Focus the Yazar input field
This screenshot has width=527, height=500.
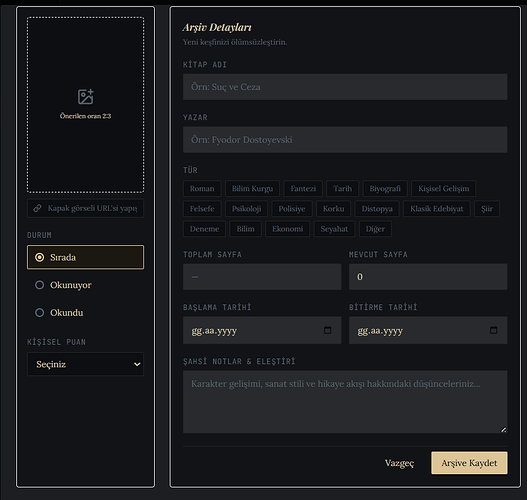tap(345, 139)
